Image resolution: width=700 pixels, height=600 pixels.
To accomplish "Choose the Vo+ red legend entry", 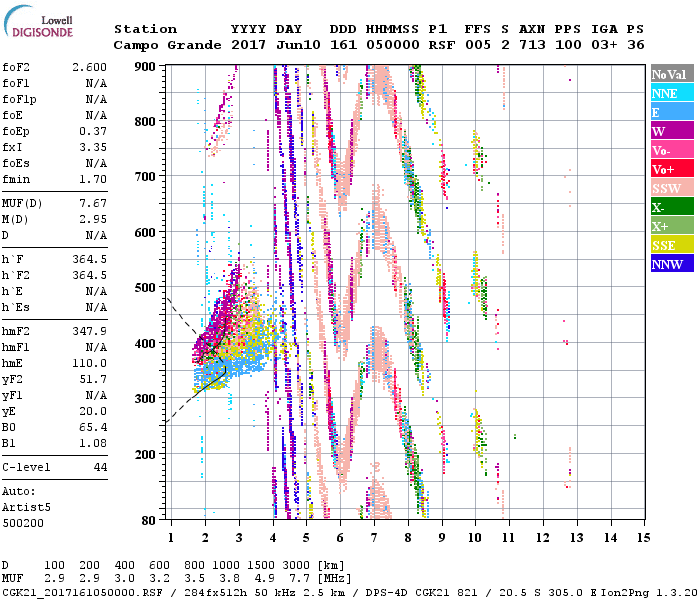I will 671,169.
